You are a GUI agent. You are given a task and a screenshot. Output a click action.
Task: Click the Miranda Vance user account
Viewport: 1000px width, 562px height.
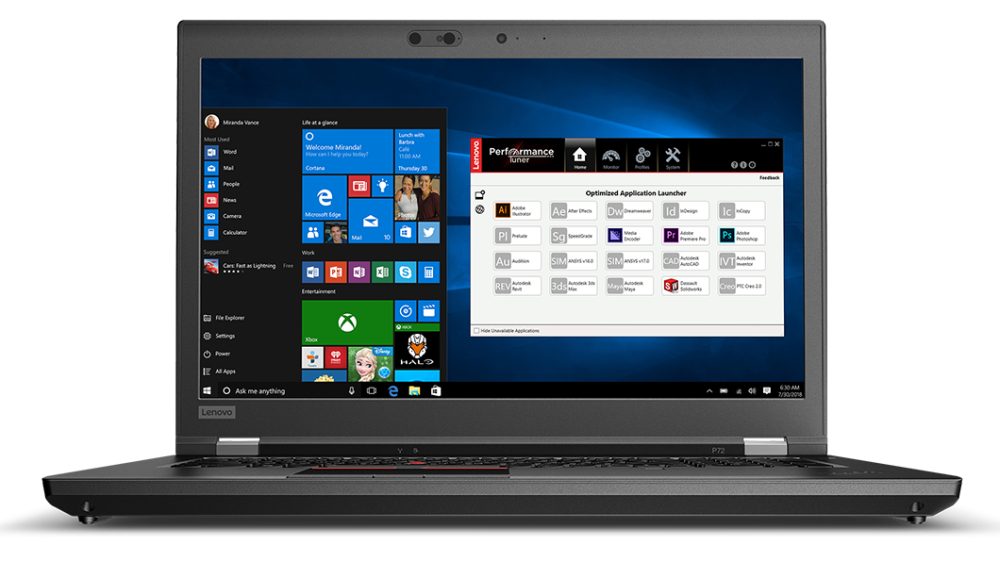pos(232,122)
